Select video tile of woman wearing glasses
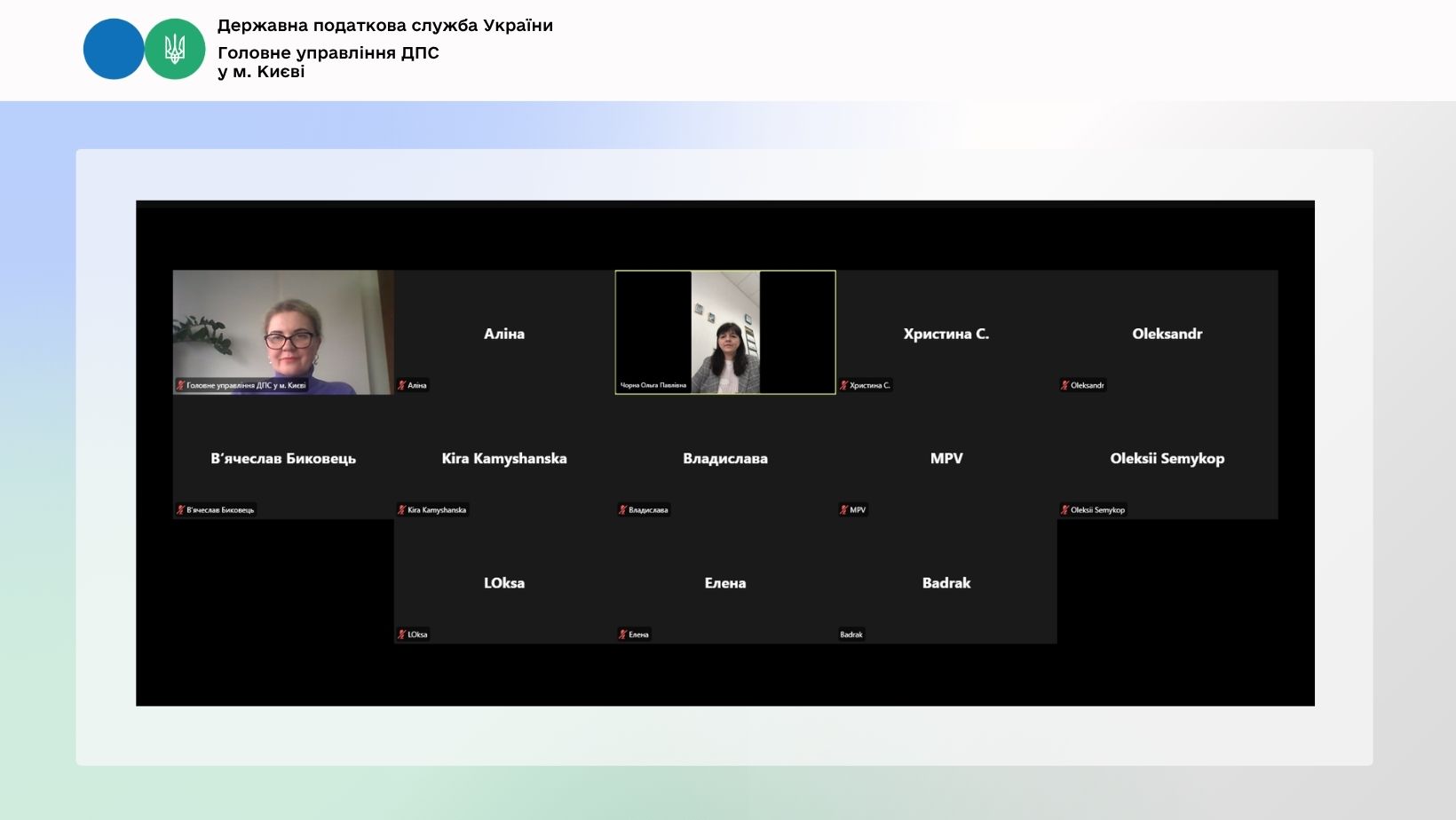Image resolution: width=1456 pixels, height=820 pixels. [x=283, y=332]
